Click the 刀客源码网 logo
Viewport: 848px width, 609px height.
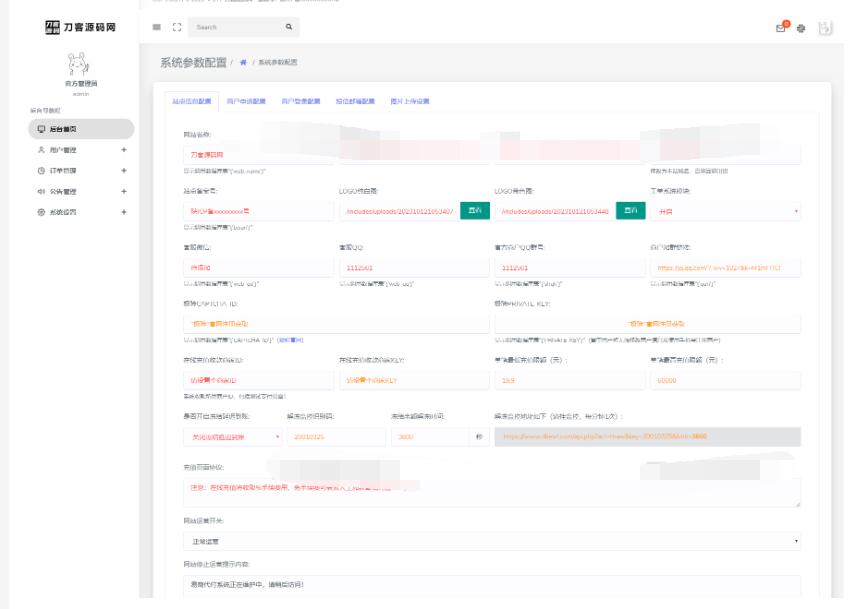click(x=75, y=25)
